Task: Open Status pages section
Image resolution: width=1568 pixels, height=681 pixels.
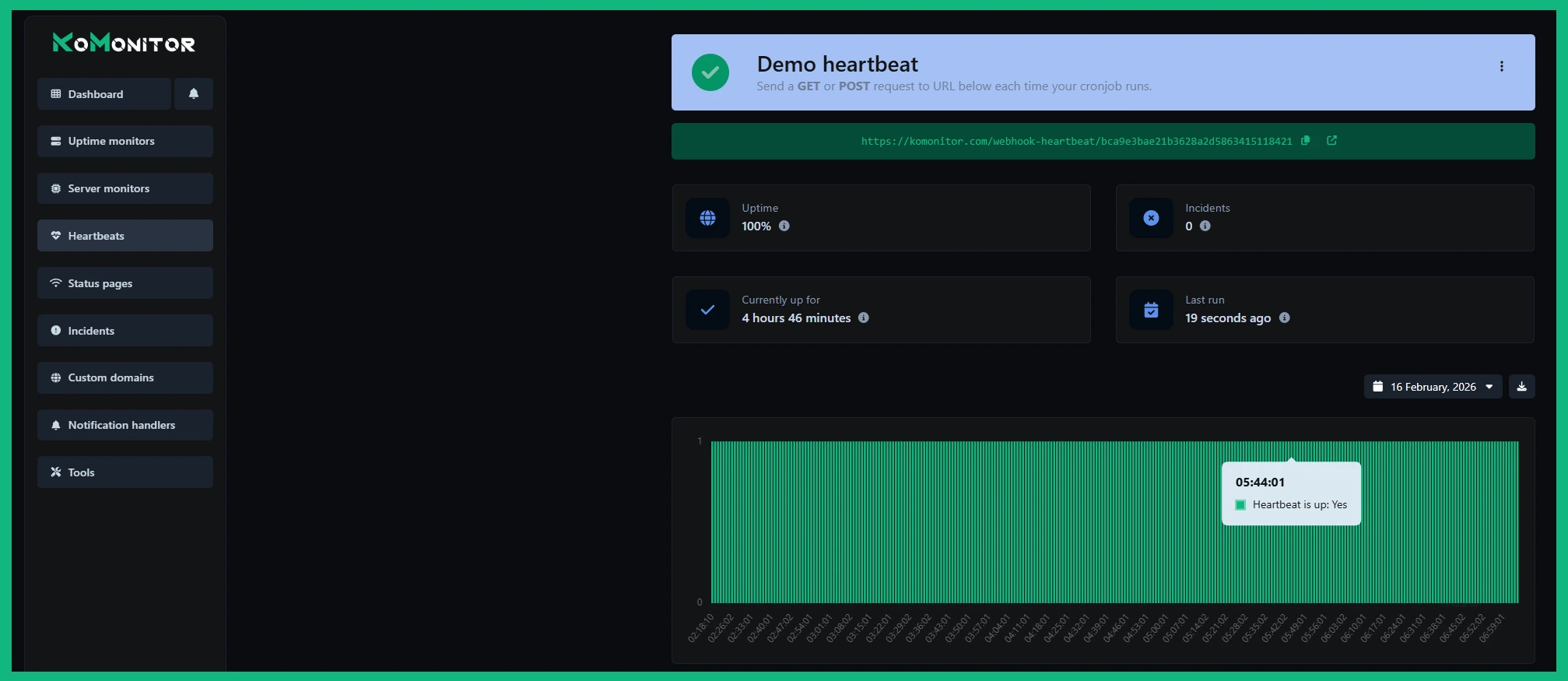Action: pos(125,283)
